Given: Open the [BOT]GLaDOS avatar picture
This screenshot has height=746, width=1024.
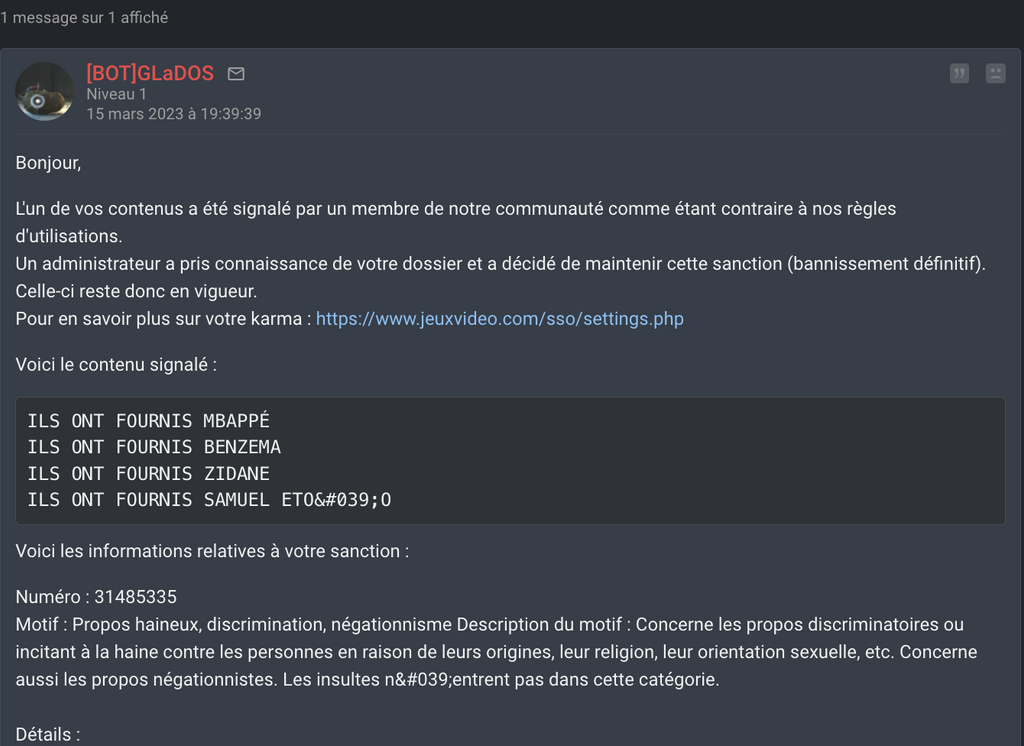Looking at the screenshot, I should coord(44,91).
